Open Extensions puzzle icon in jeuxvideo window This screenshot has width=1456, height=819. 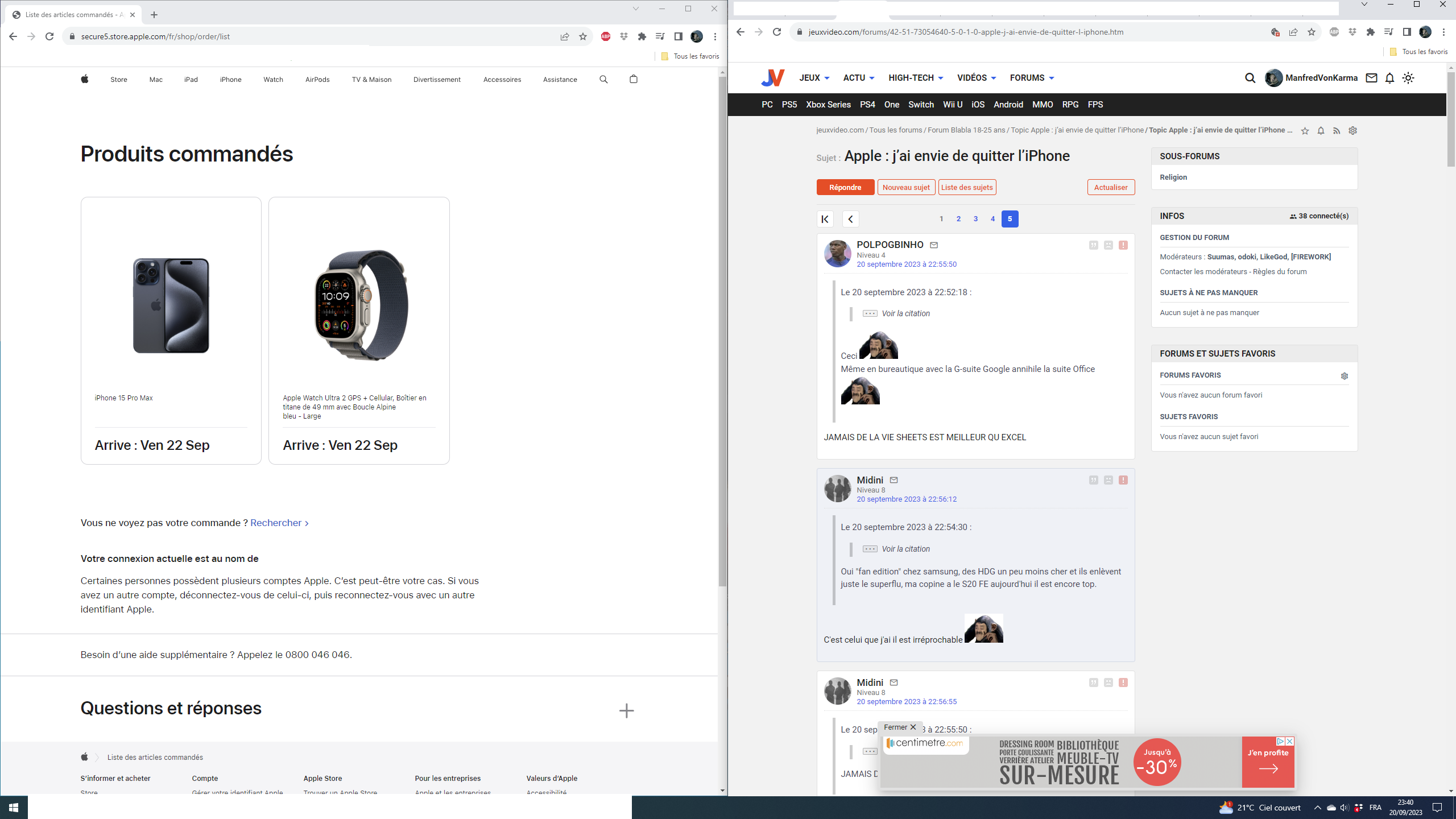(1370, 32)
